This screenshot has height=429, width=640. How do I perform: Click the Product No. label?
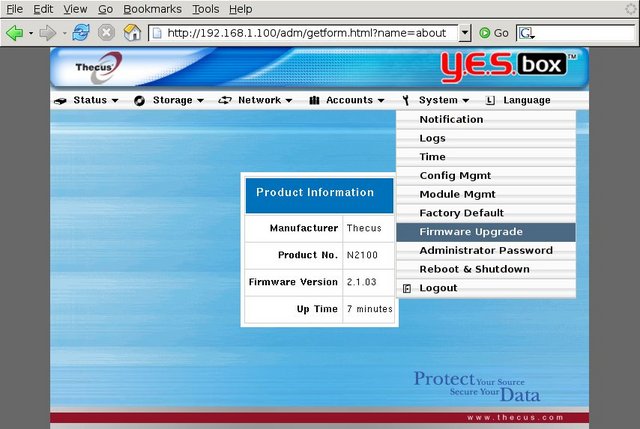(x=308, y=255)
